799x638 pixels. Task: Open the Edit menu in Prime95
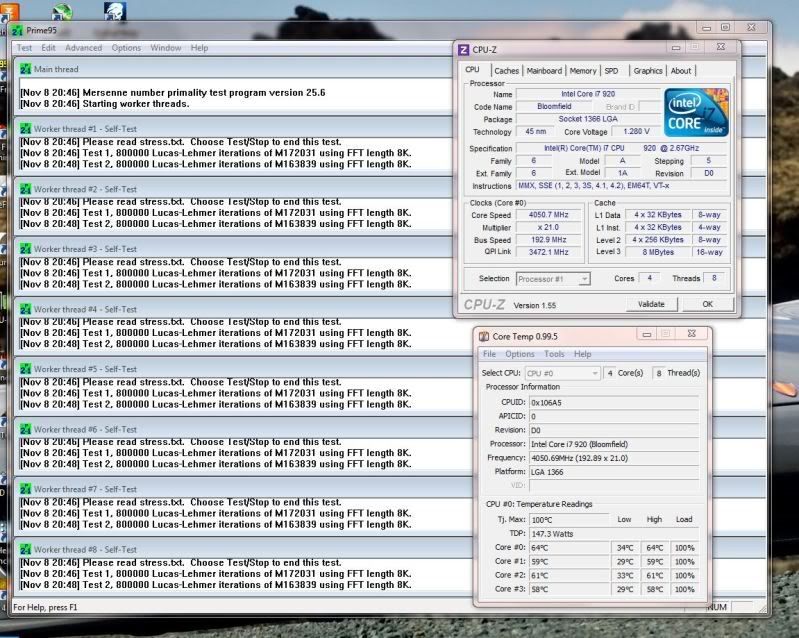coord(48,48)
